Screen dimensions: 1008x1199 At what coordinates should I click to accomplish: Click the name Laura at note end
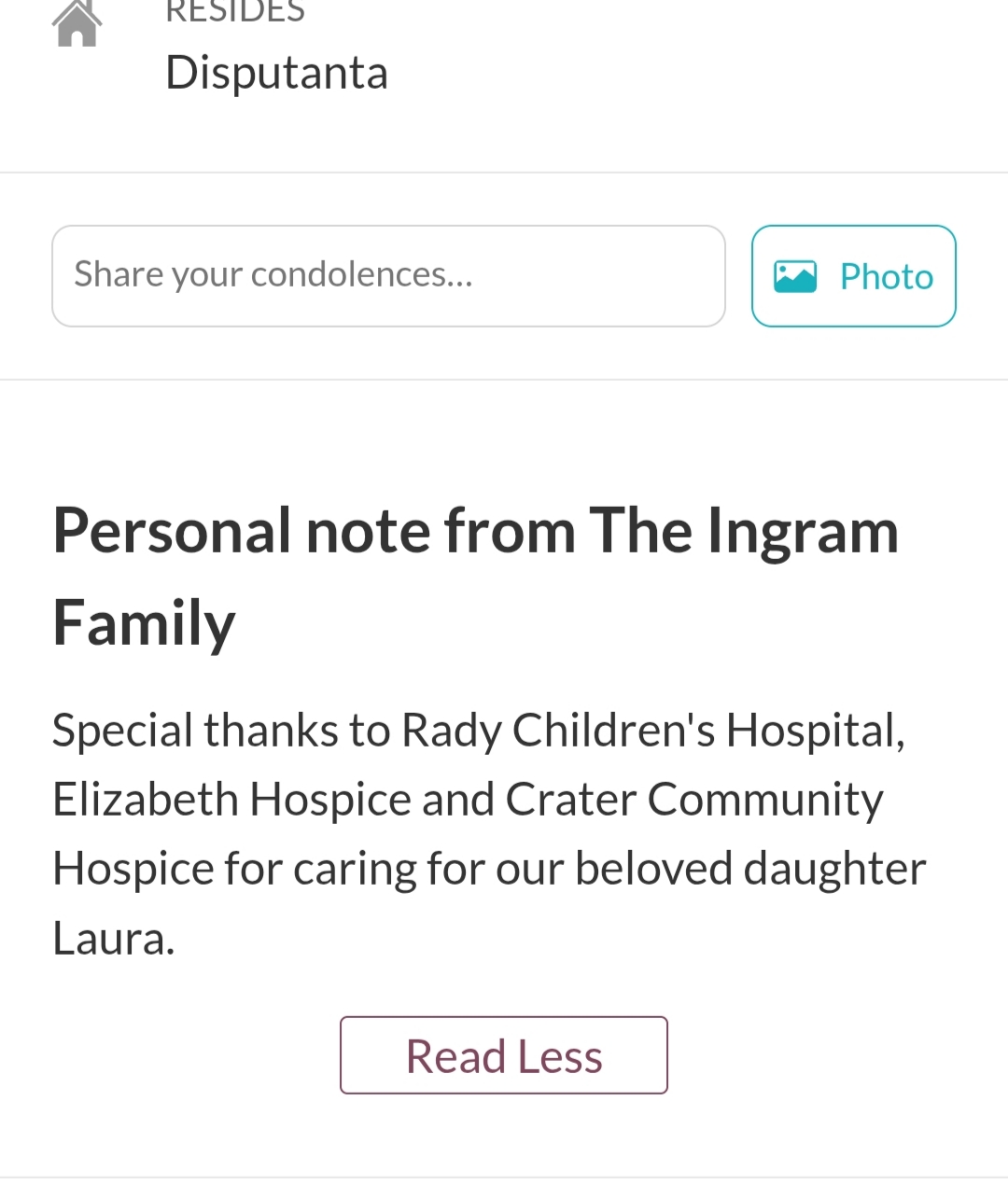click(114, 939)
